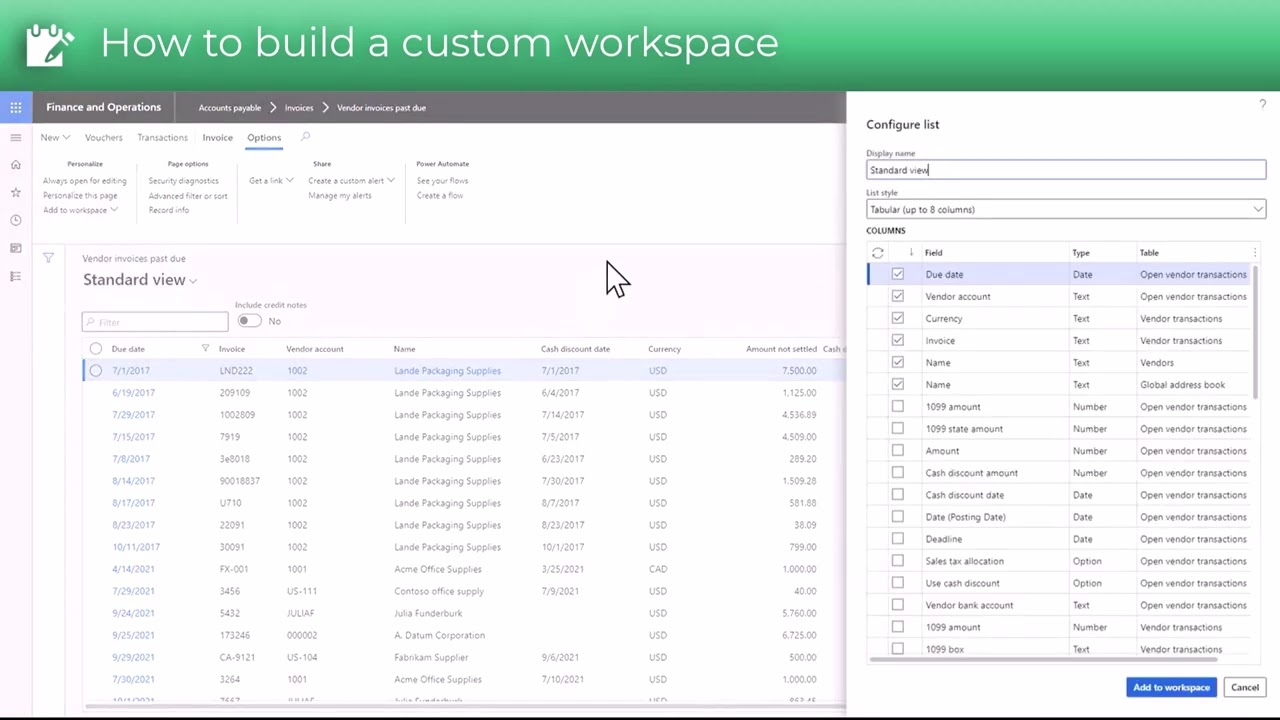Open the app launcher waffle icon
Viewport: 1280px width, 720px height.
pos(16,107)
